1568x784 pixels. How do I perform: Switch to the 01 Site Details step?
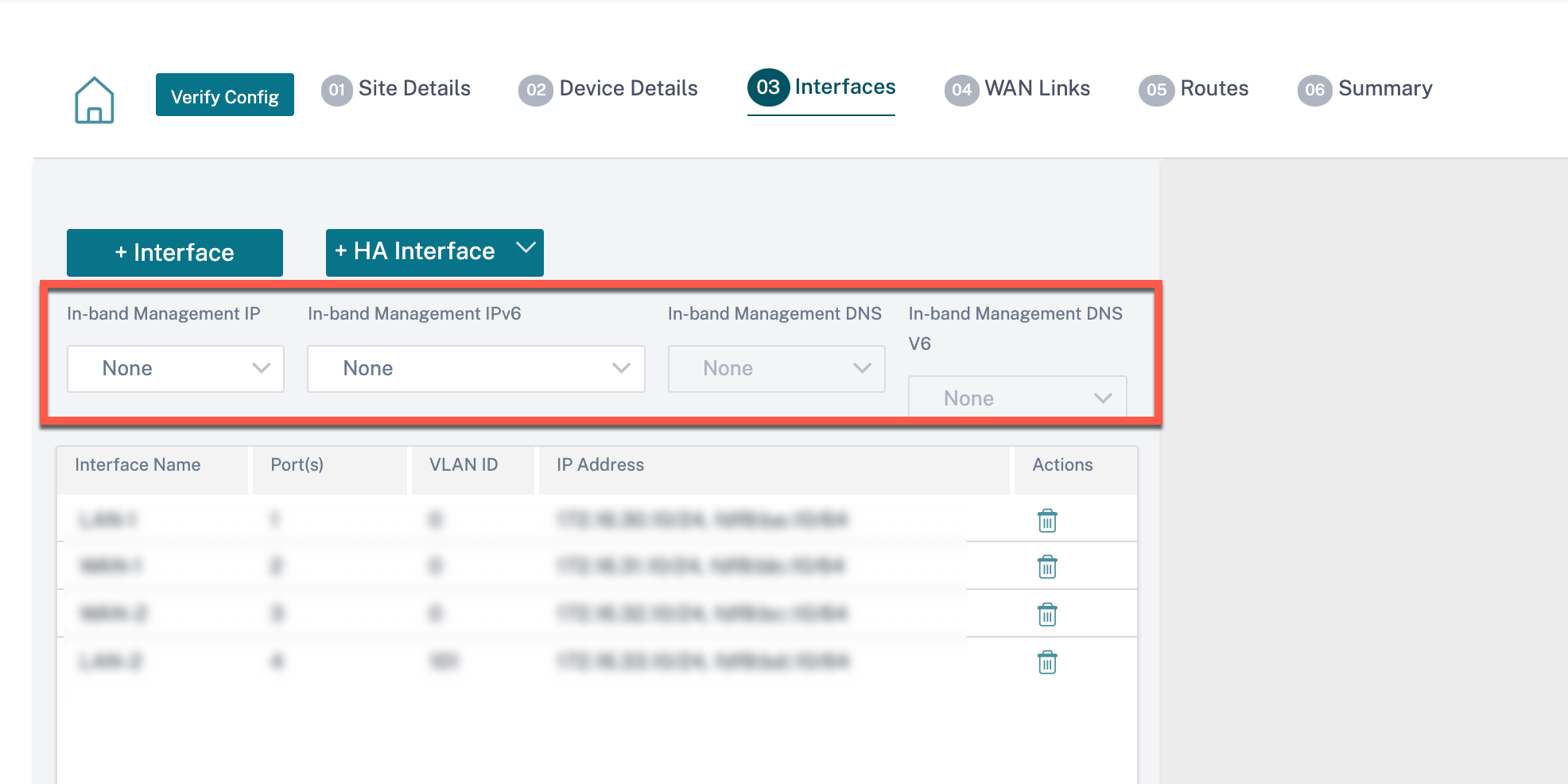click(x=396, y=89)
